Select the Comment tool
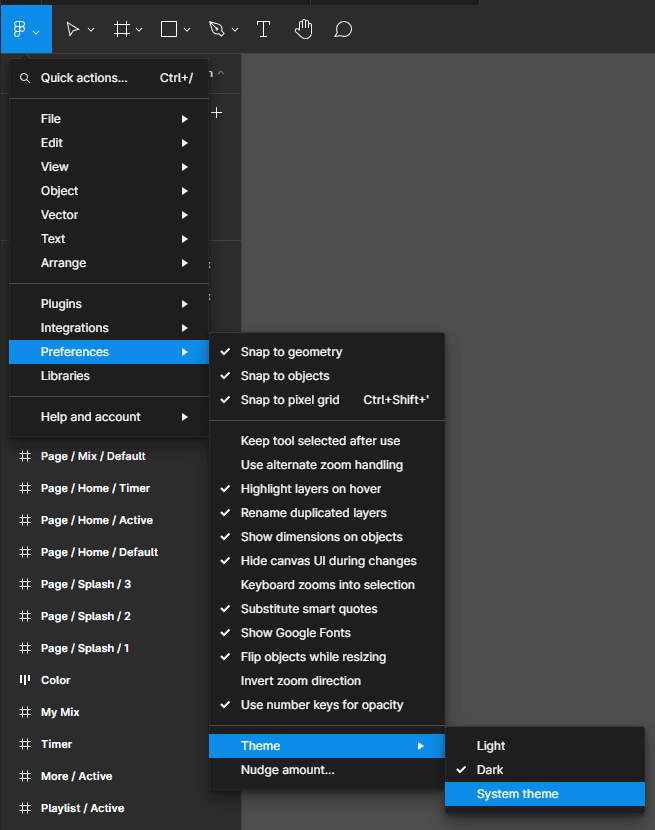This screenshot has width=655, height=830. 343,29
